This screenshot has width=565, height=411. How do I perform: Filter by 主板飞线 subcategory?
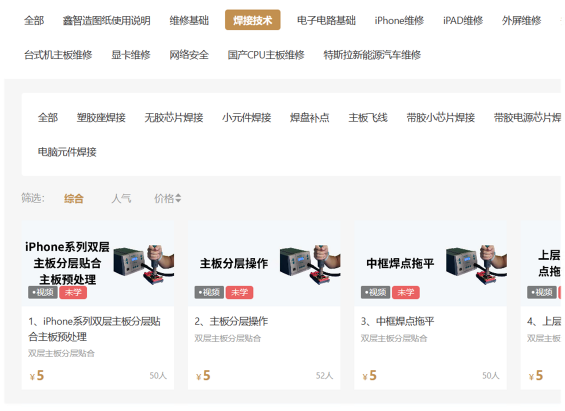click(x=368, y=117)
